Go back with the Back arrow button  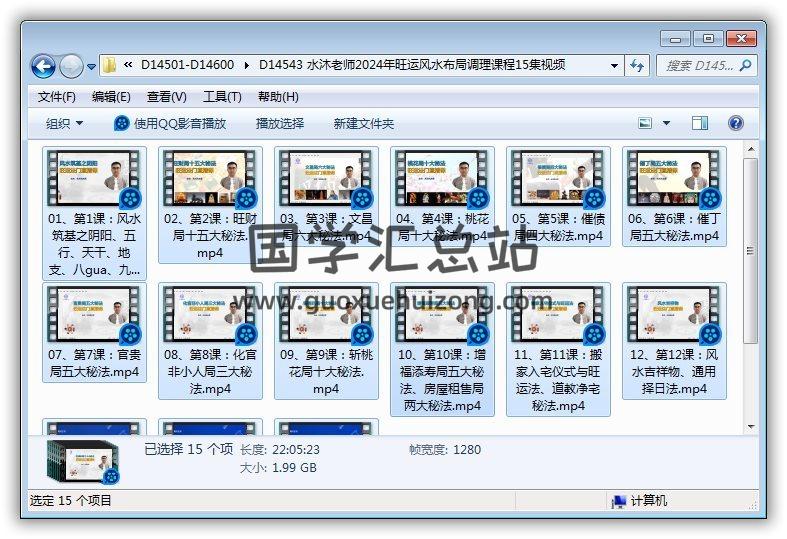click(x=43, y=66)
